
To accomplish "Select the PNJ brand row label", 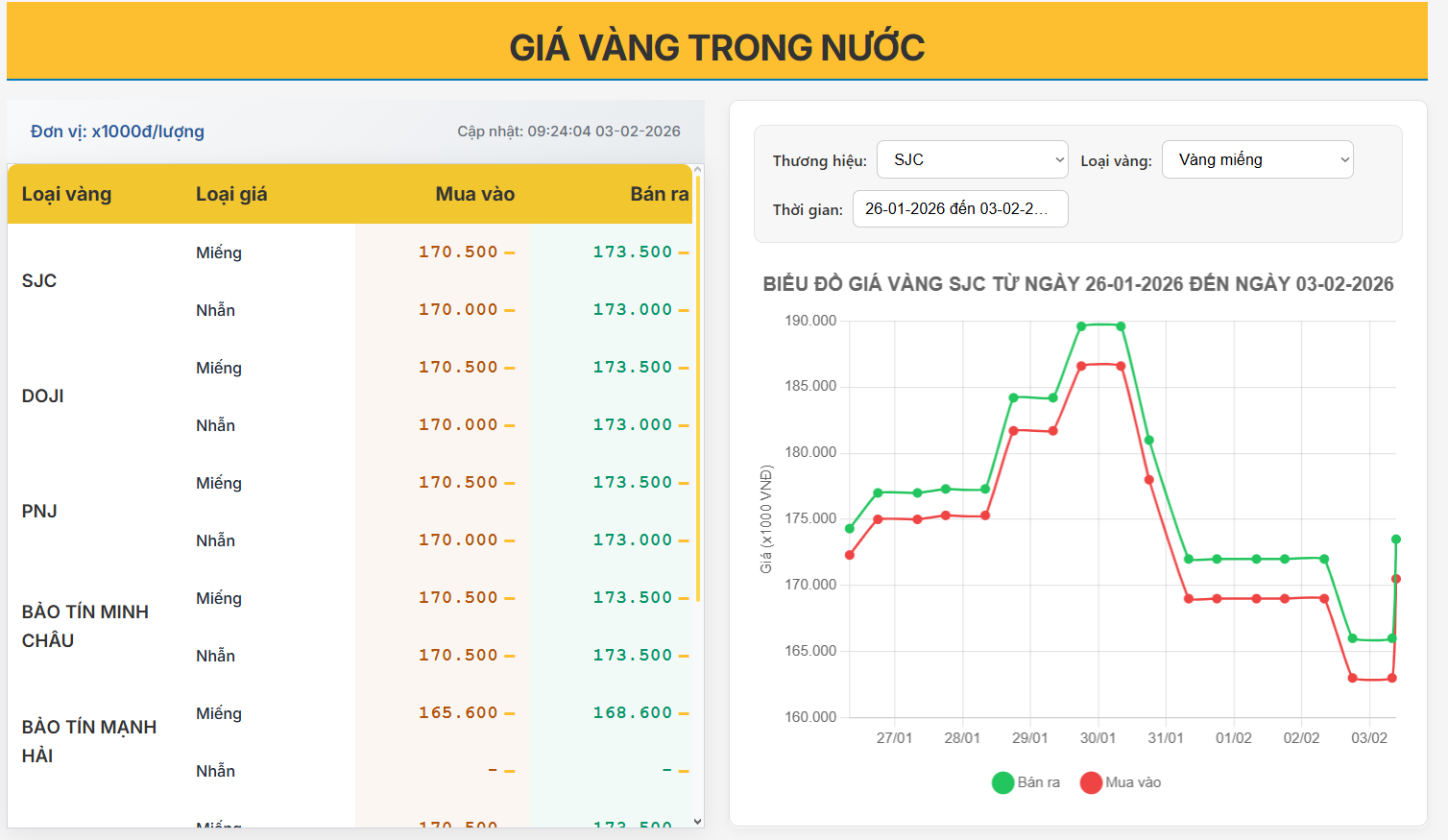I will (x=39, y=511).
